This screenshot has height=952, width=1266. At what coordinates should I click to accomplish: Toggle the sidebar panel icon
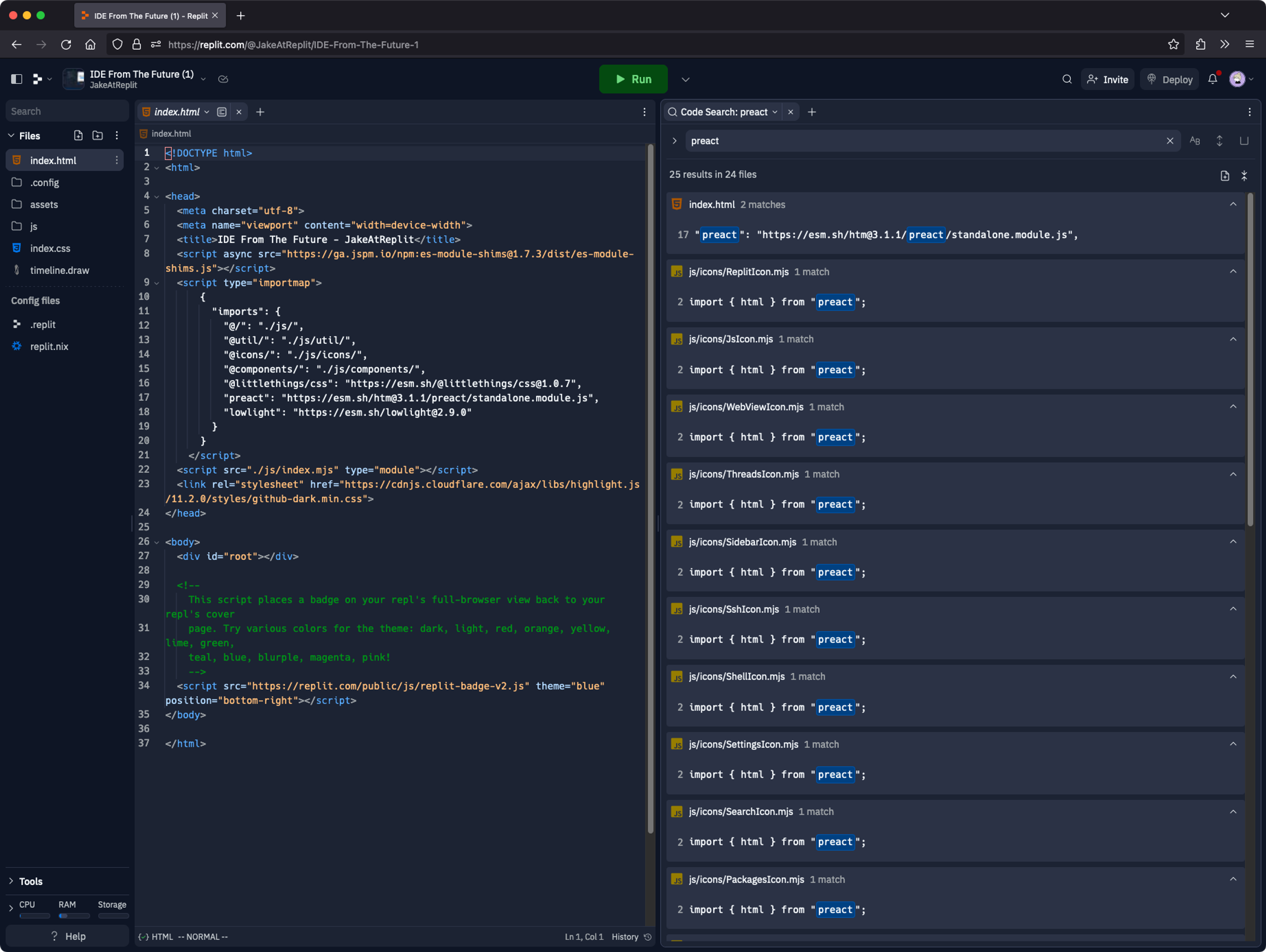click(x=16, y=79)
